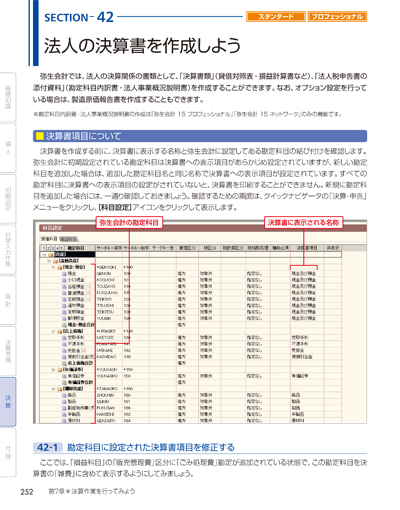The width and height of the screenshot is (400, 510).
Task: Click the folder icon of the [流動資産] group
Action: [55, 261]
